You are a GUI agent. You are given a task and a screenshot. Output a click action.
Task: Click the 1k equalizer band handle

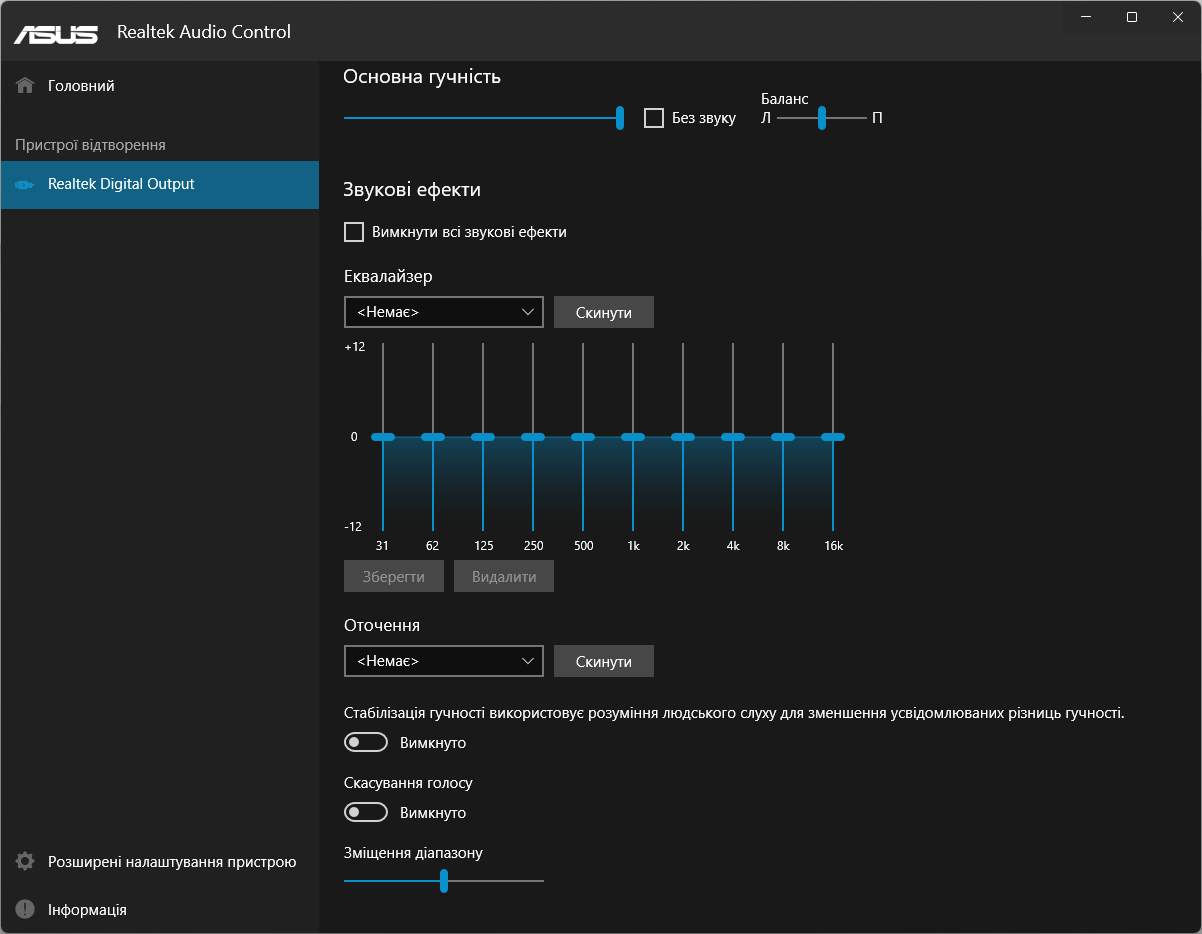click(633, 436)
